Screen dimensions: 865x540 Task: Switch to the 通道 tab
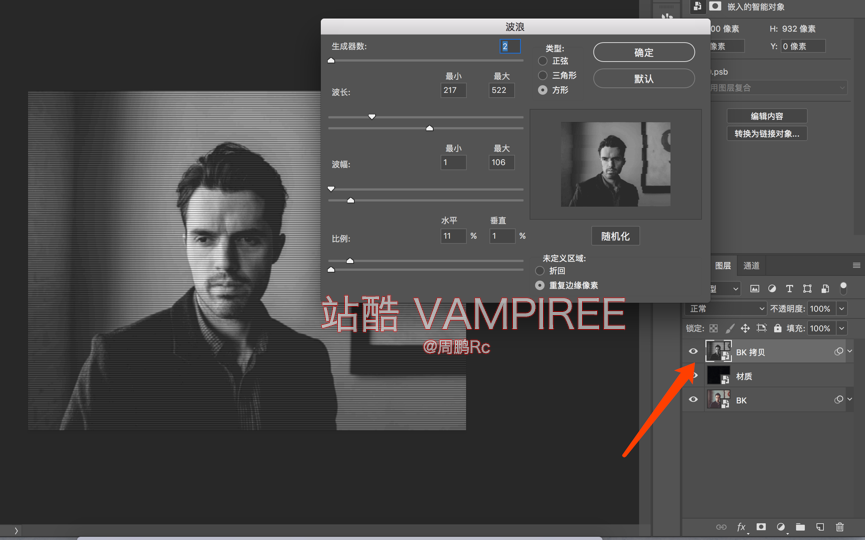[x=751, y=265]
